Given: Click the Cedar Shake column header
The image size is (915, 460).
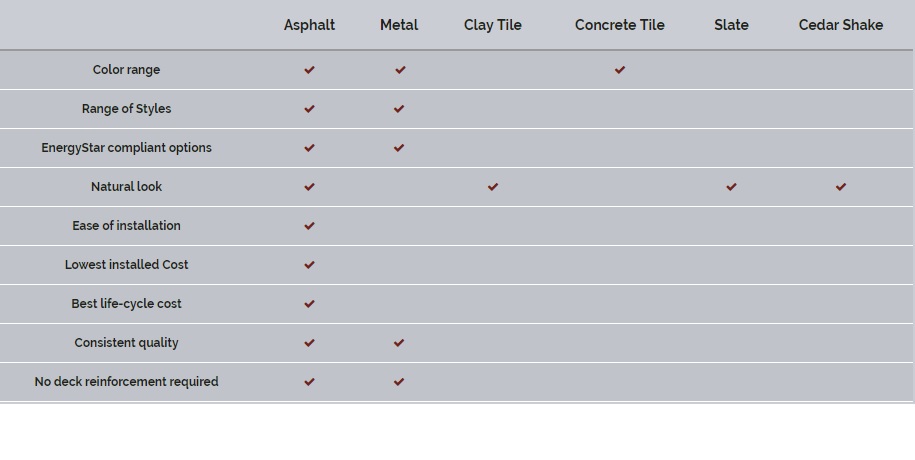Looking at the screenshot, I should pos(841,25).
